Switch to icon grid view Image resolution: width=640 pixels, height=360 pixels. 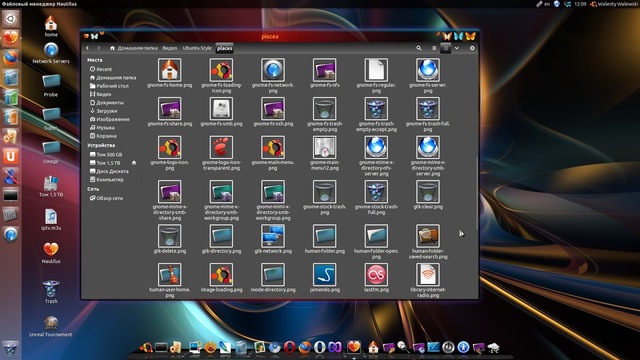pyautogui.click(x=446, y=48)
